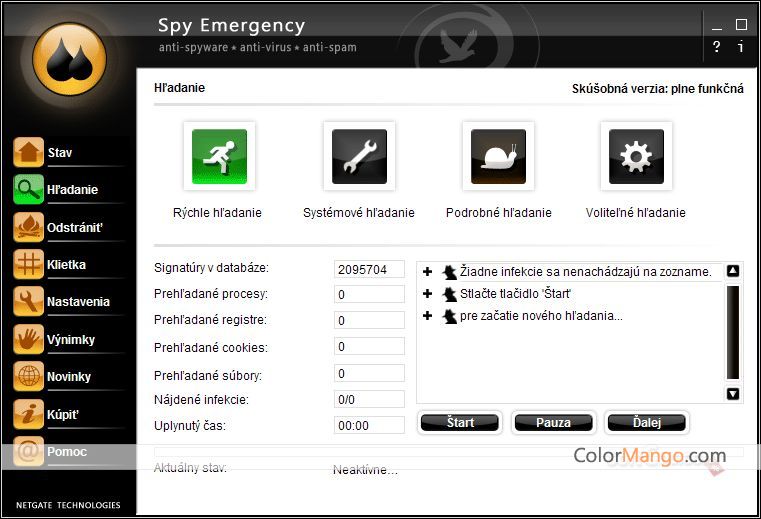Open the Hľadanie menu item
The width and height of the screenshot is (761, 519).
[72, 190]
